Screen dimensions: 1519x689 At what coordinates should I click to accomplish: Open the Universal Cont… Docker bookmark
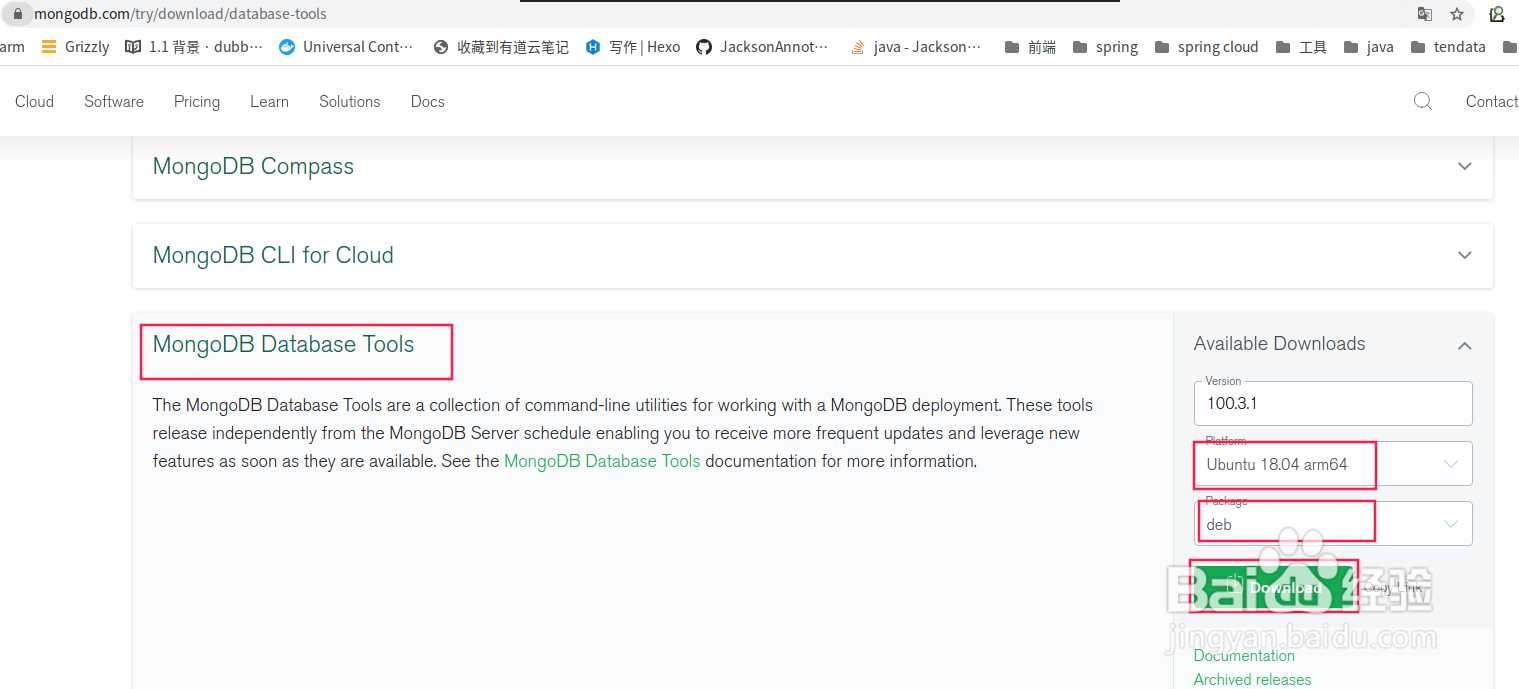[346, 47]
